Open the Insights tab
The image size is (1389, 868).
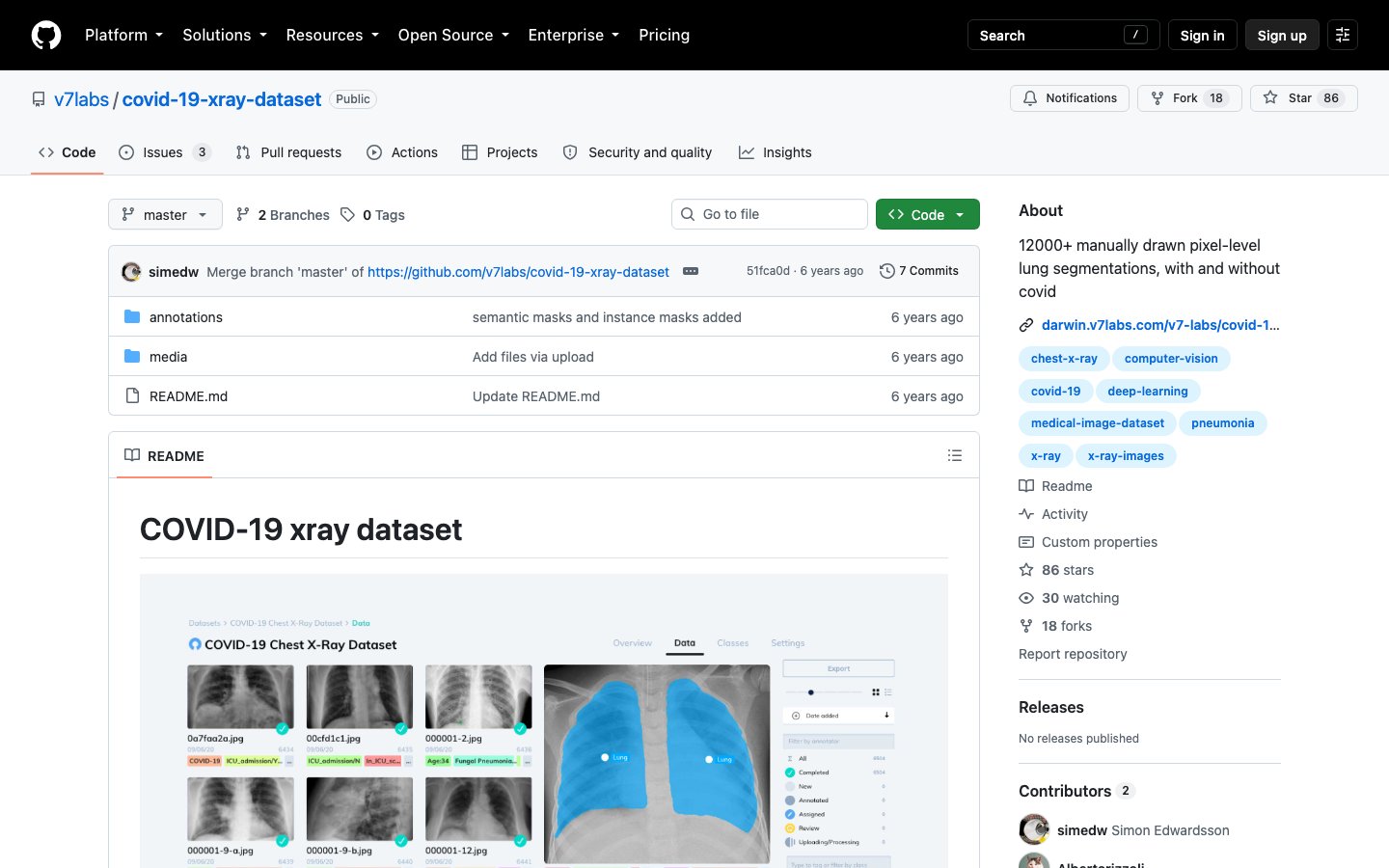coord(776,152)
